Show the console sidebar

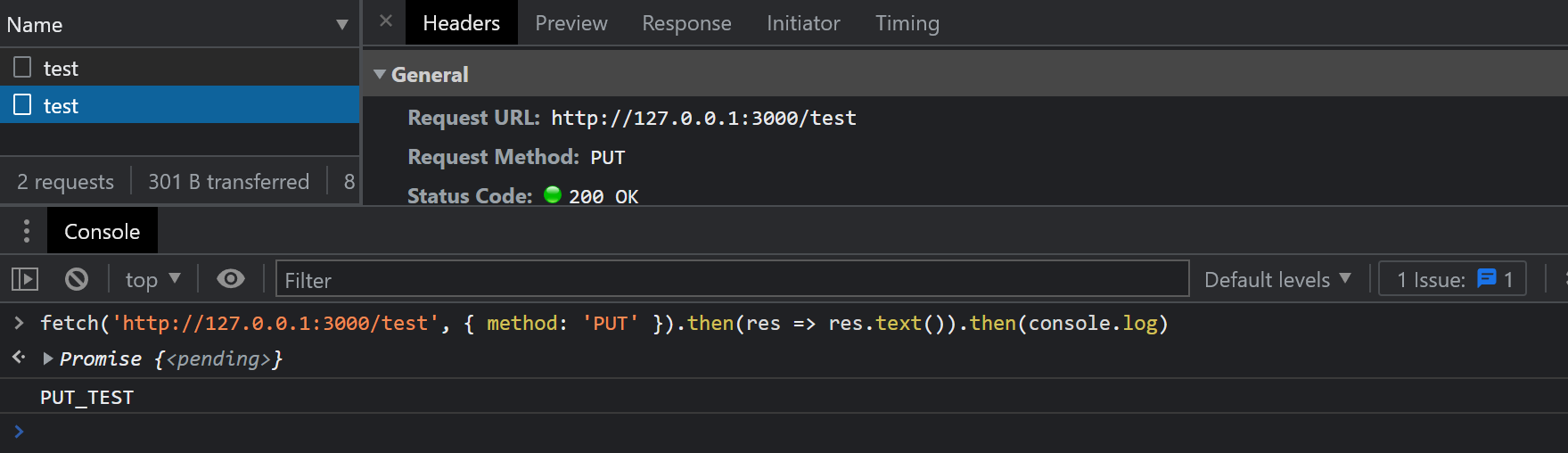[x=25, y=280]
